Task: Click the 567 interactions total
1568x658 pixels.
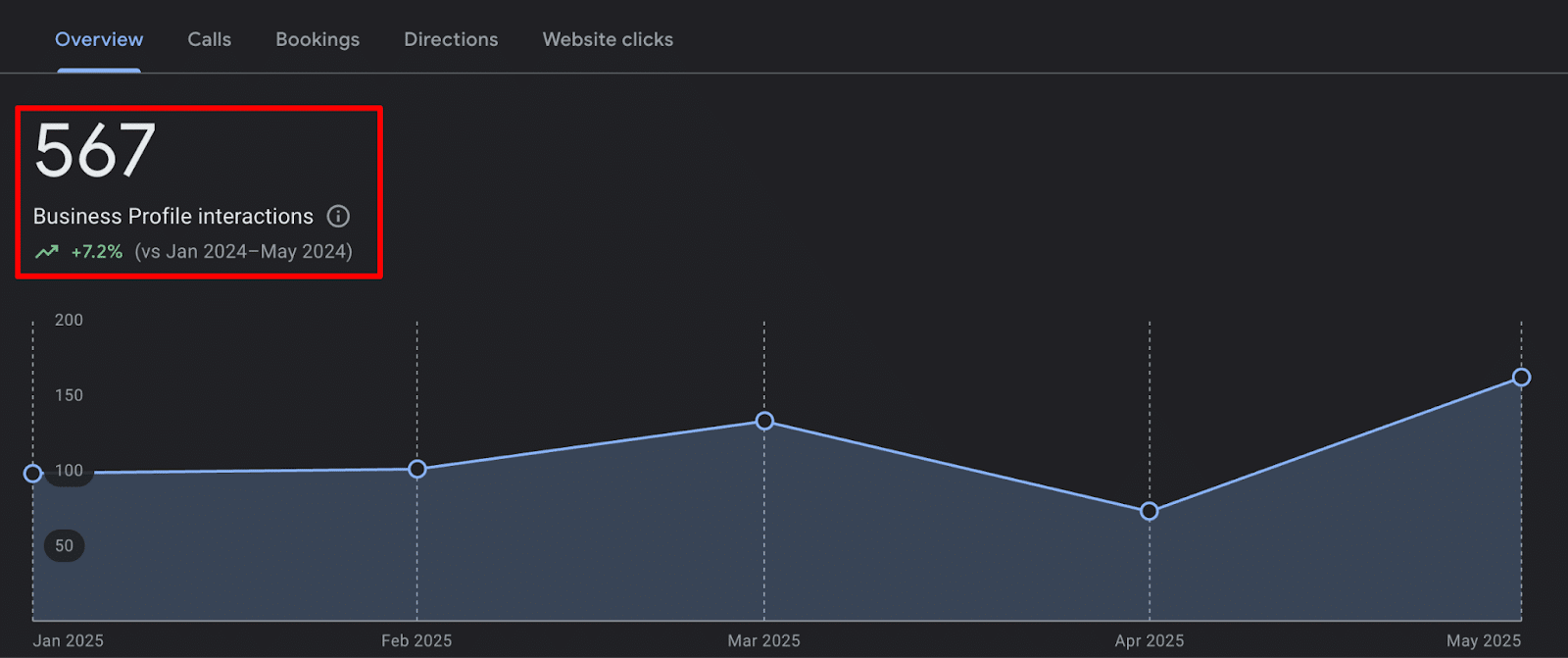Action: coord(95,150)
